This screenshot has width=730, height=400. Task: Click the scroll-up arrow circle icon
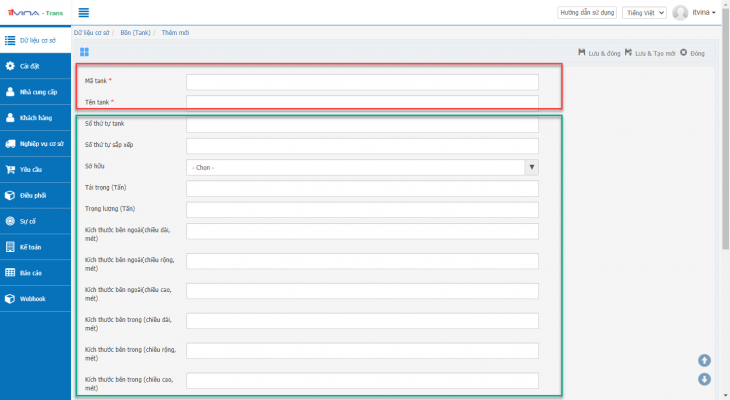click(704, 360)
